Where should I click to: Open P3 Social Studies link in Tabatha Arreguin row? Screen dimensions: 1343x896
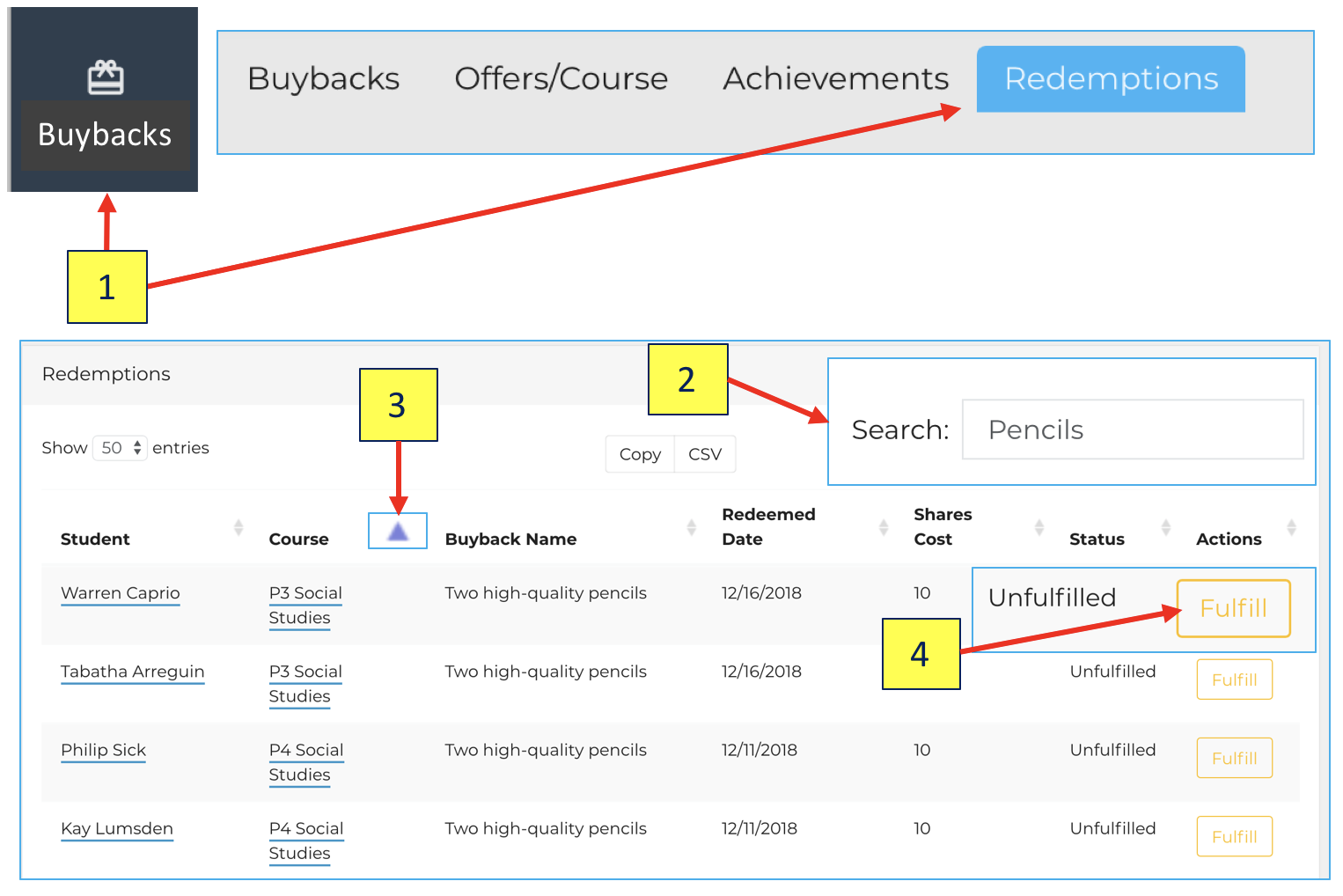305,684
